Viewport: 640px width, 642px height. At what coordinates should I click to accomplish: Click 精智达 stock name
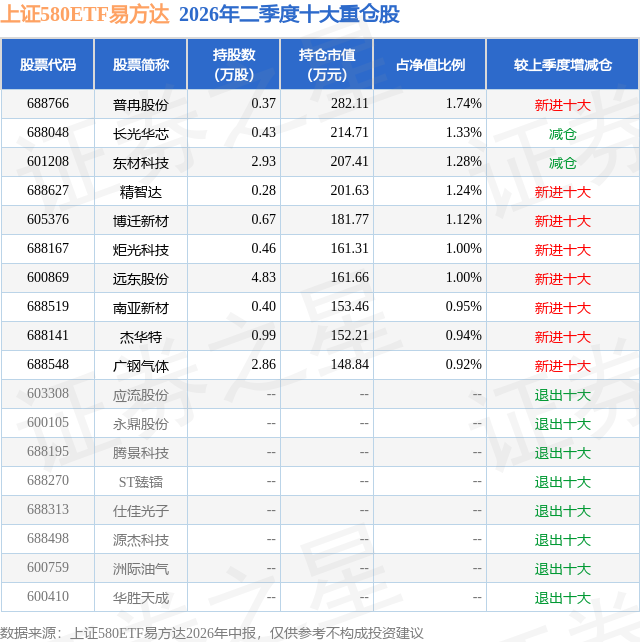pyautogui.click(x=141, y=192)
